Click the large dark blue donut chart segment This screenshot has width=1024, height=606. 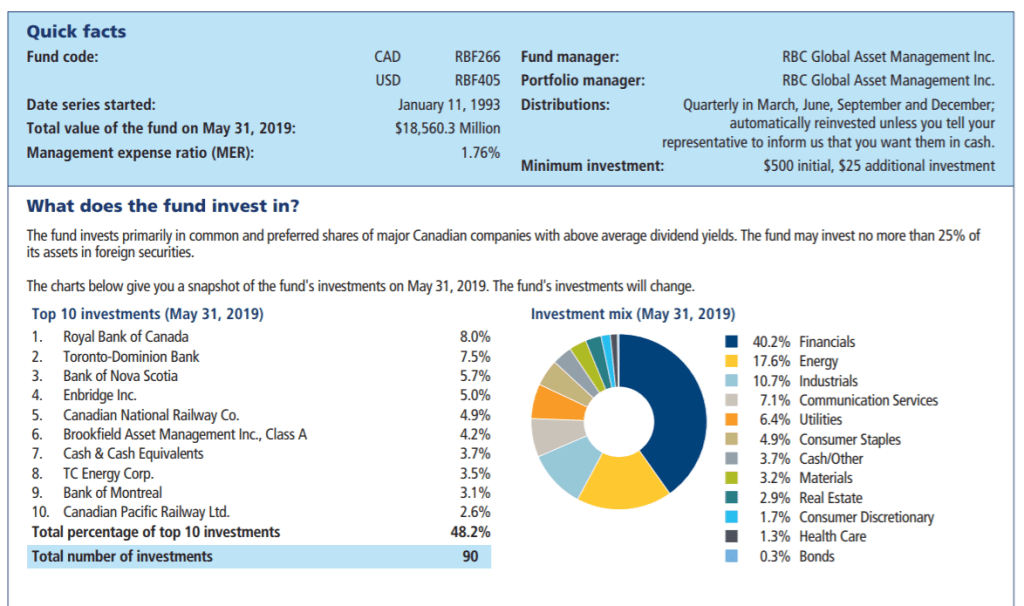tap(665, 400)
